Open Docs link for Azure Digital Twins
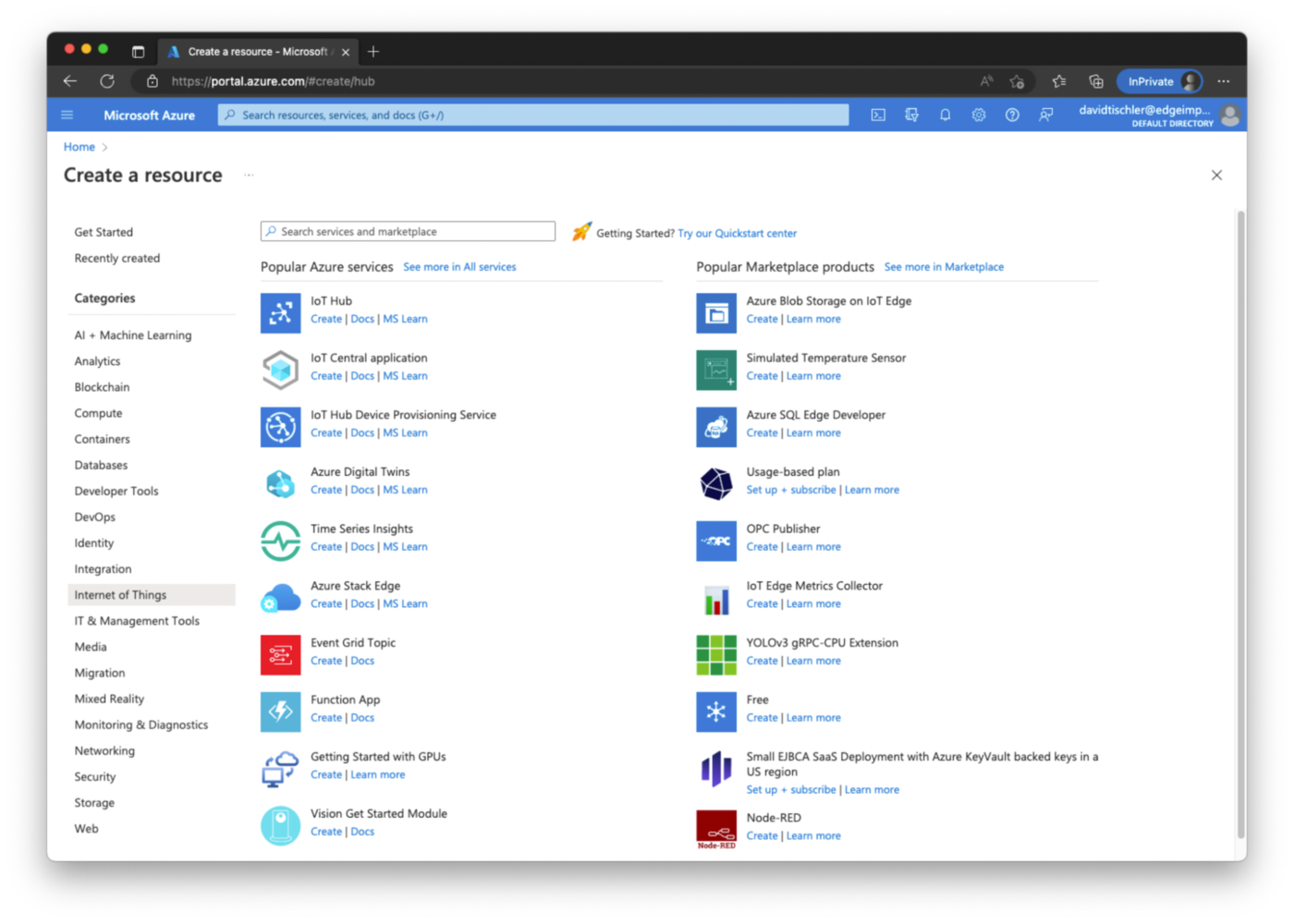This screenshot has width=1294, height=924. tap(362, 490)
